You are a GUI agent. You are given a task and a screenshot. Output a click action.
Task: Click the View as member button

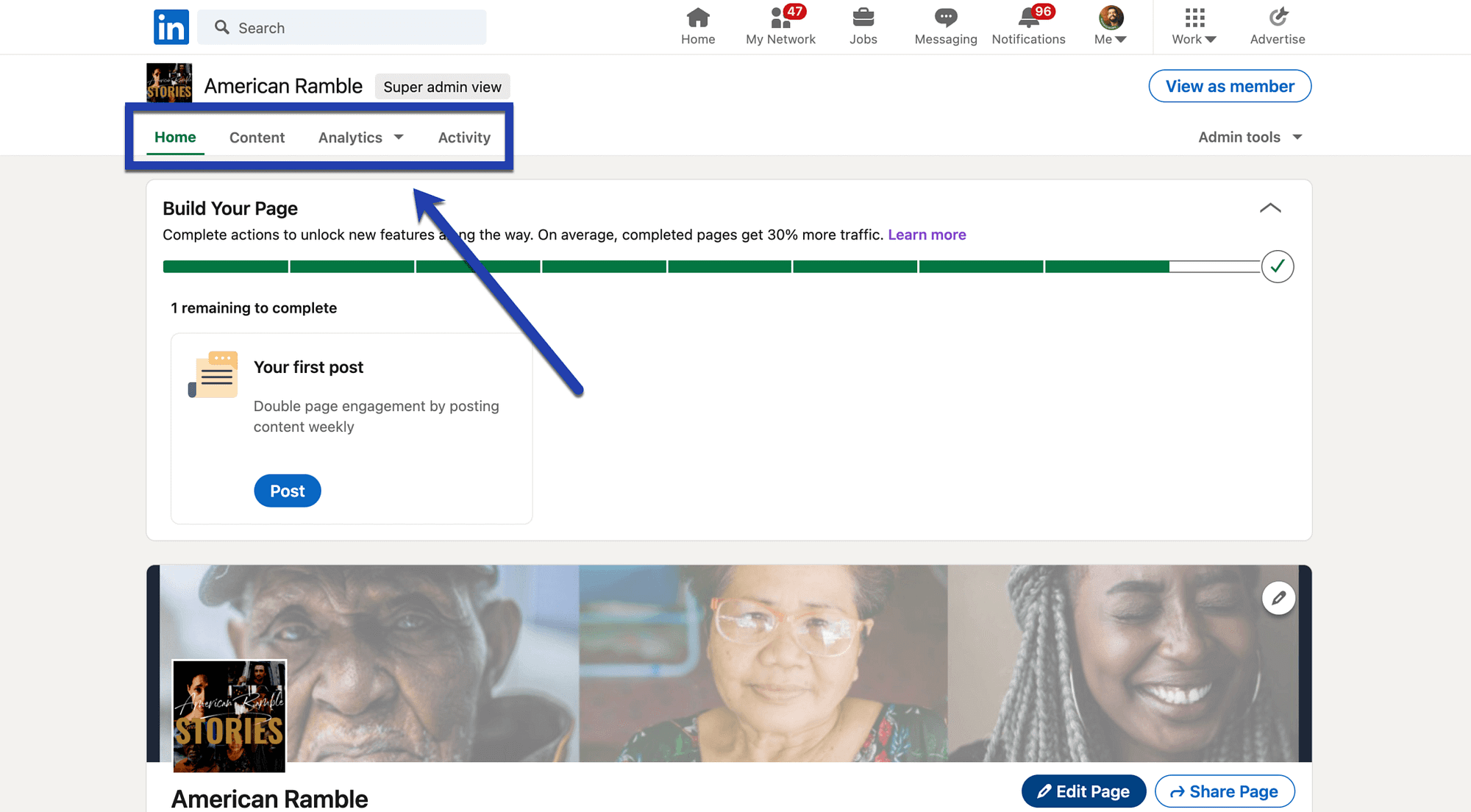pyautogui.click(x=1229, y=86)
